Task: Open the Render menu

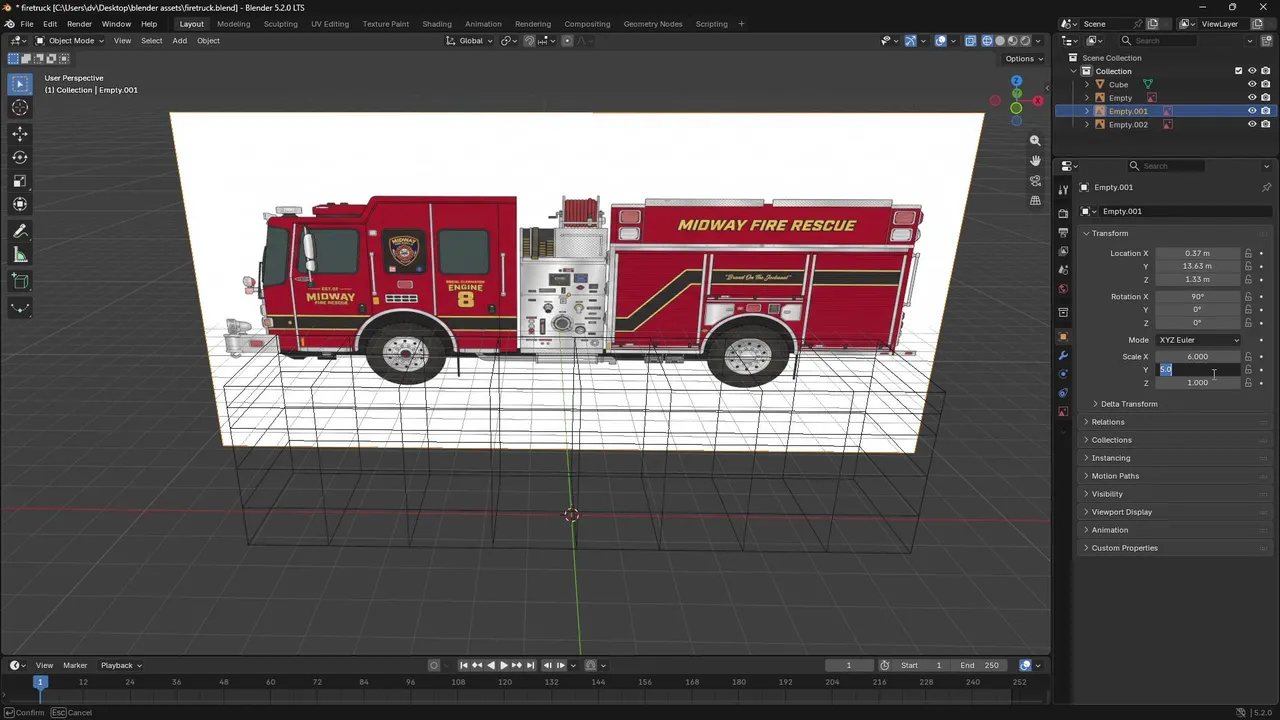Action: [x=79, y=24]
